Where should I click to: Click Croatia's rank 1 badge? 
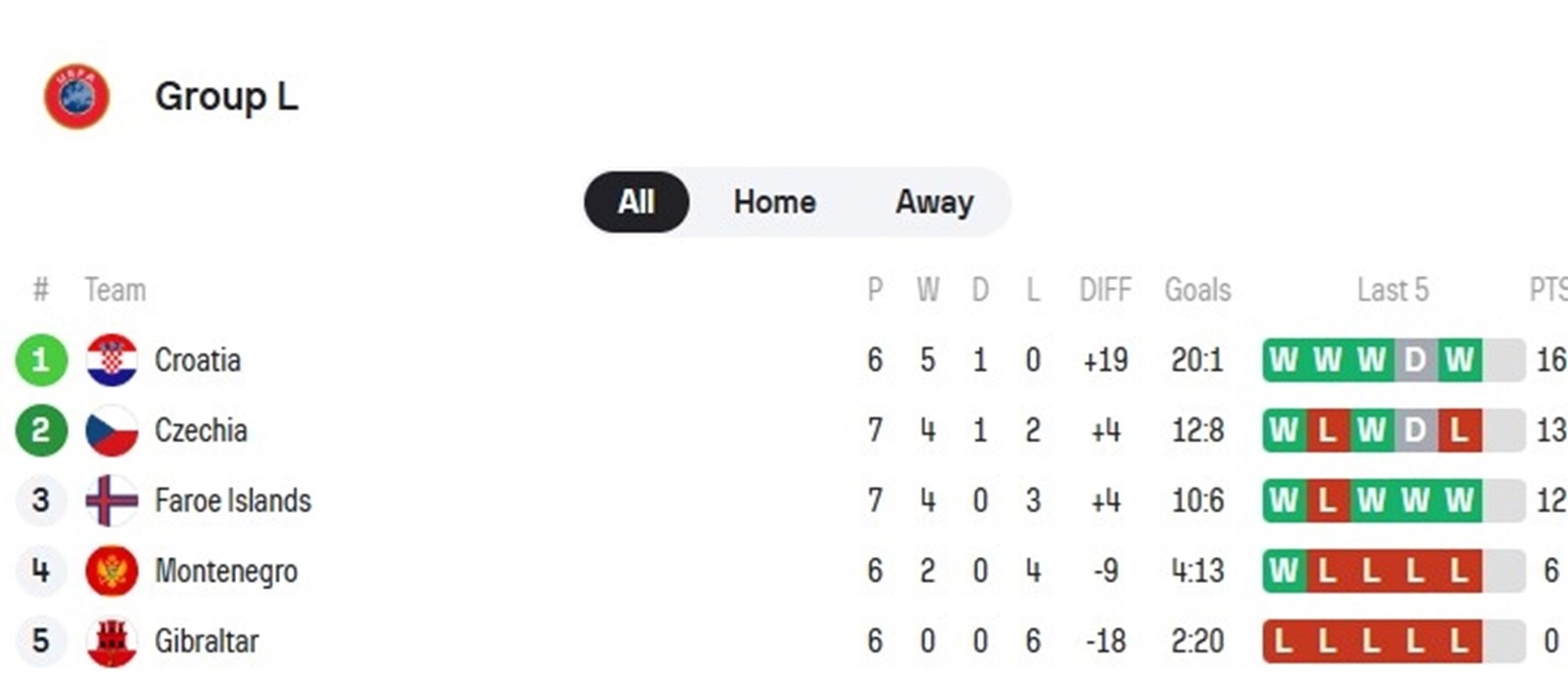click(41, 360)
